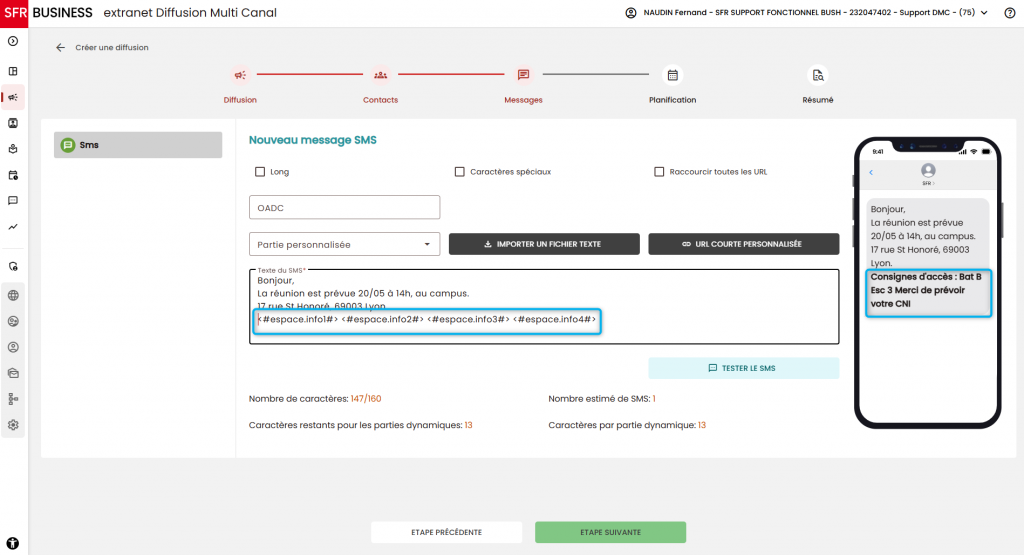Click the Résumé step document icon
1024x555 pixels.
pyautogui.click(x=818, y=75)
